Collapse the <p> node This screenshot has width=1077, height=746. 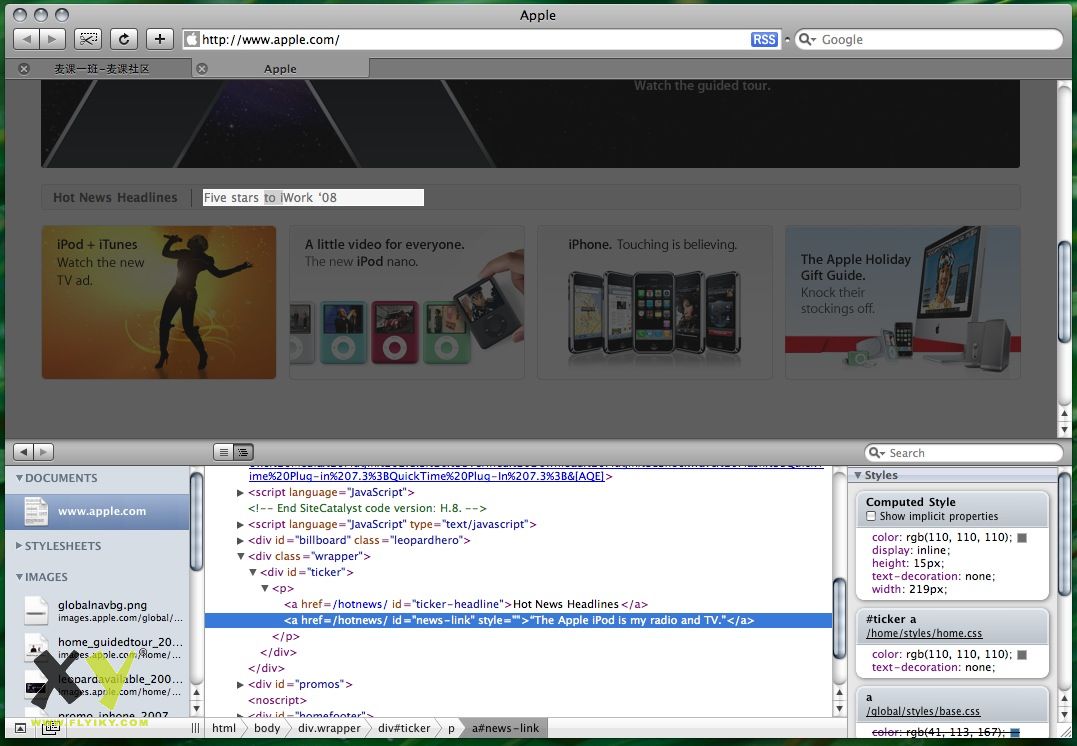264,589
